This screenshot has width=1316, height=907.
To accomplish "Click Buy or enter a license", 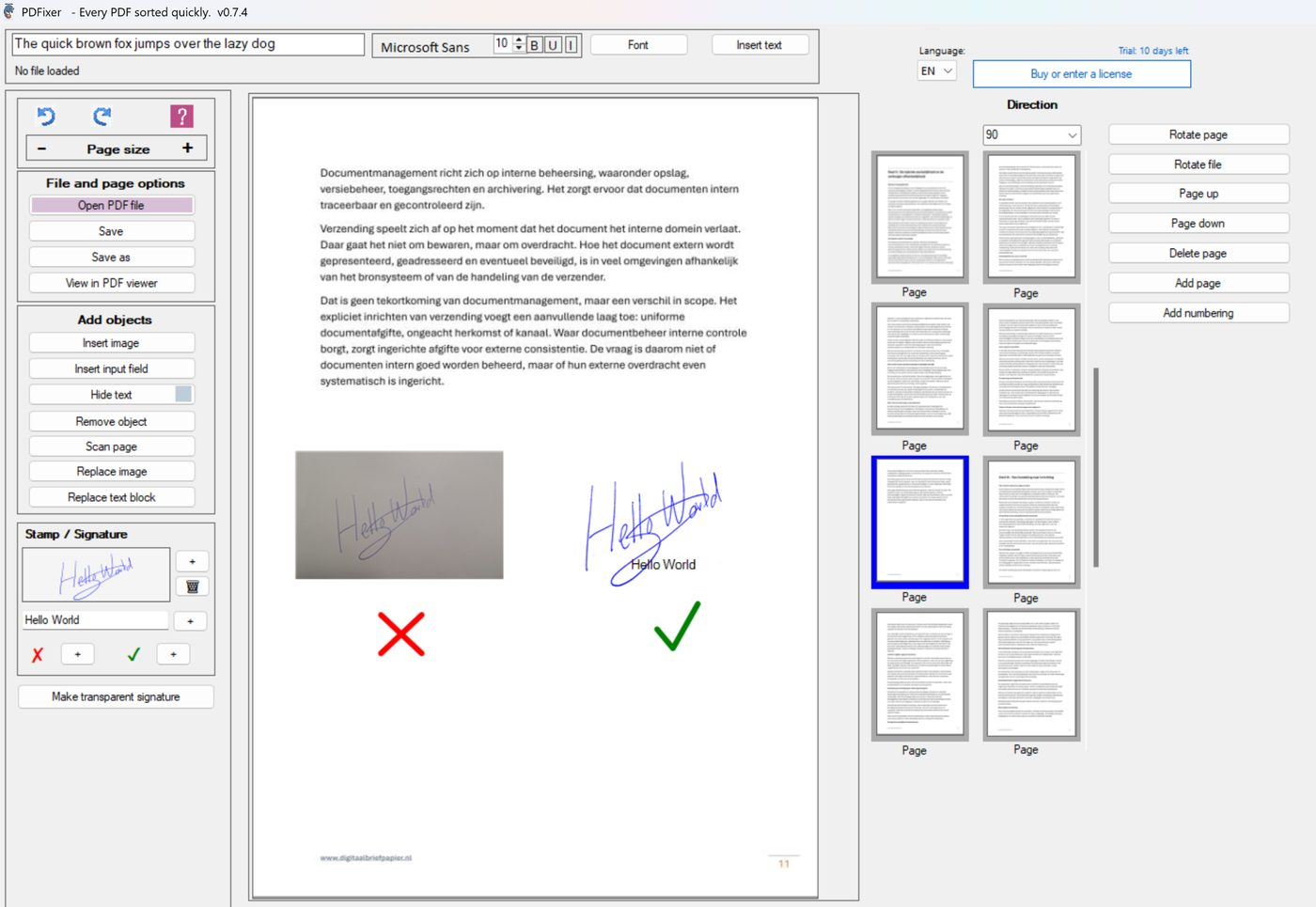I will [x=1081, y=74].
